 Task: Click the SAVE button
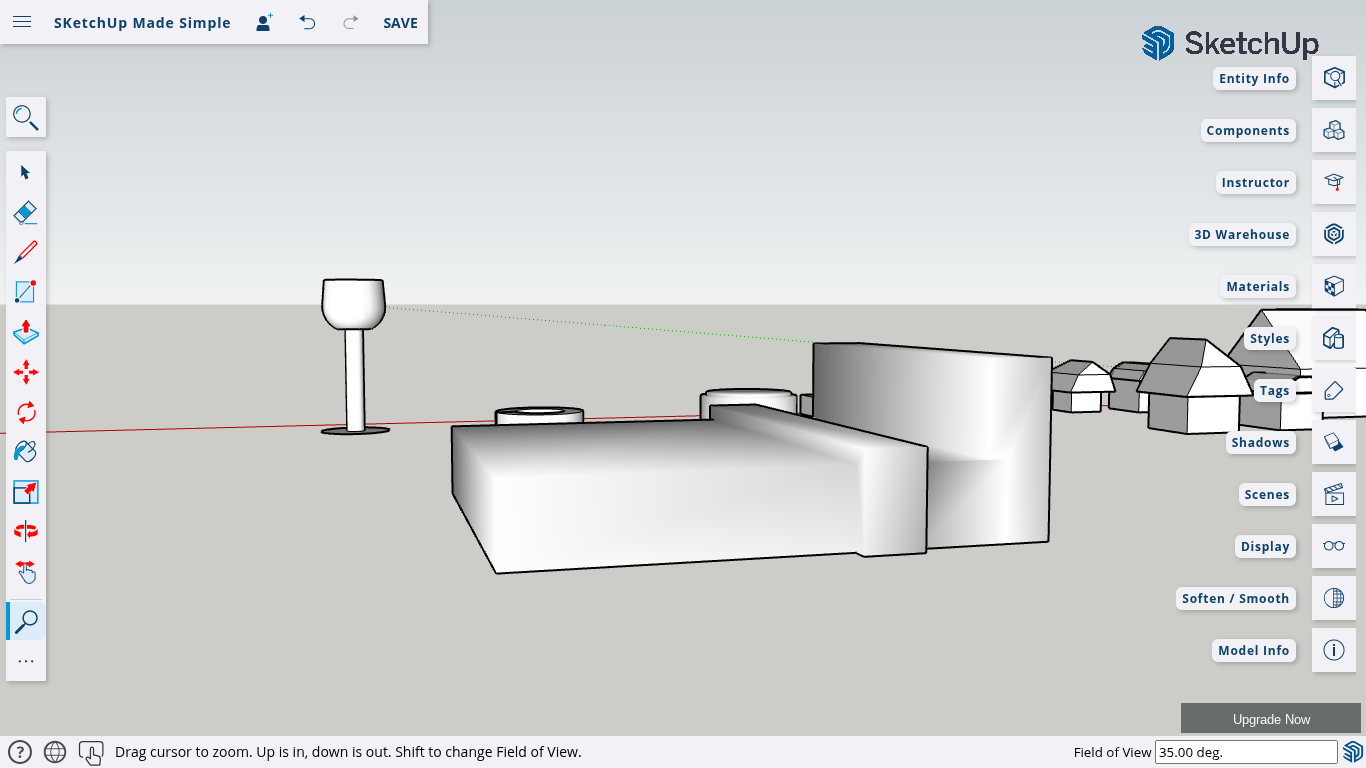click(400, 23)
